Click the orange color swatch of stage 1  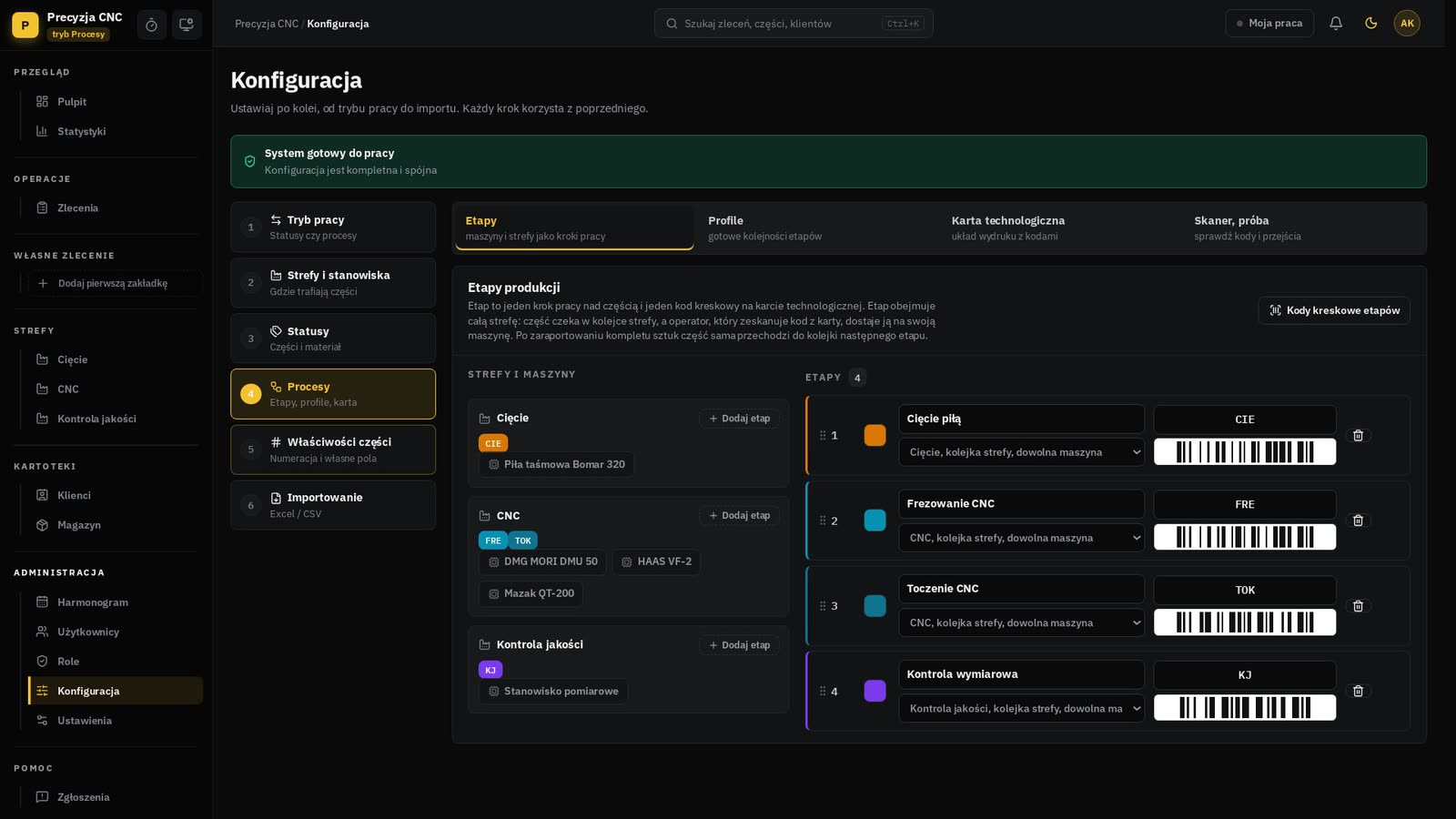click(875, 435)
